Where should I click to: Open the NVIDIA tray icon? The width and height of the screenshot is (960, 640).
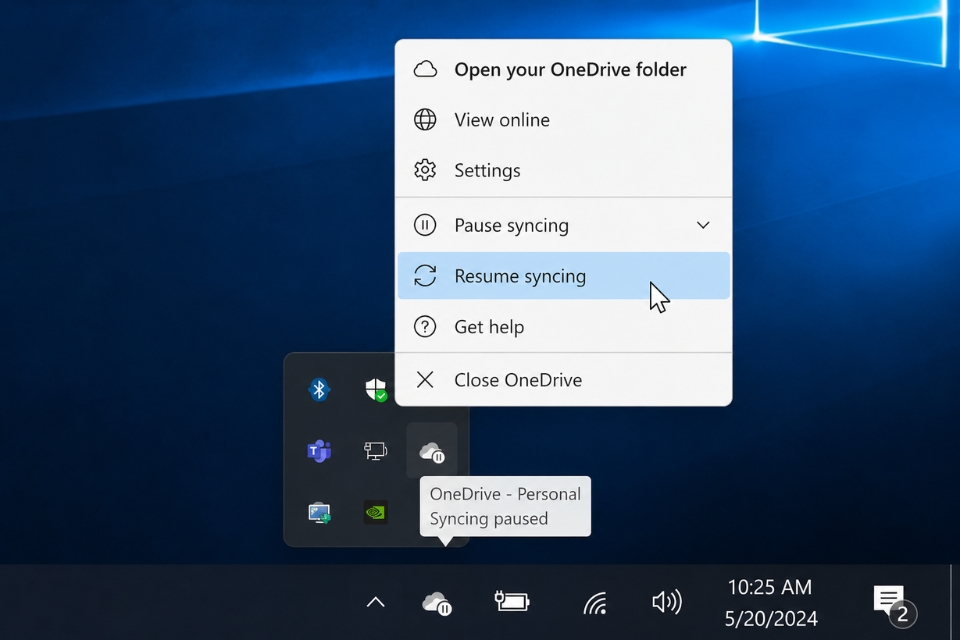375,512
